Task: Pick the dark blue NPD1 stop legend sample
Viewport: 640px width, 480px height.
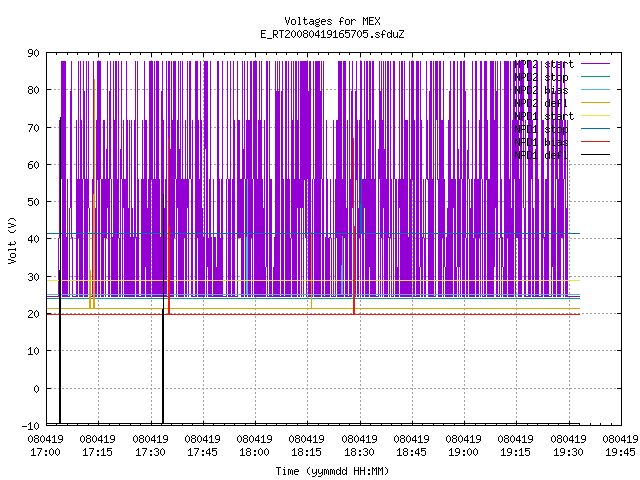Action: point(595,129)
